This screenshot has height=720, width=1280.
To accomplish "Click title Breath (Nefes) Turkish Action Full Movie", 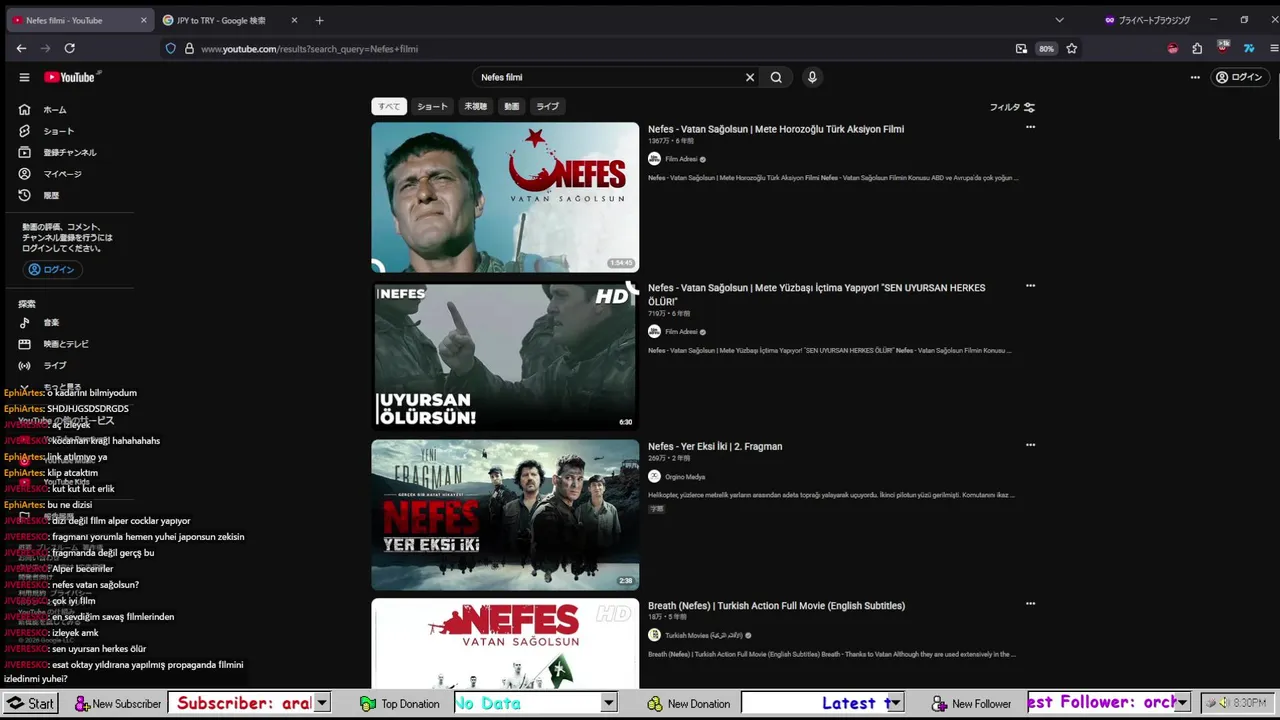I will 776,606.
